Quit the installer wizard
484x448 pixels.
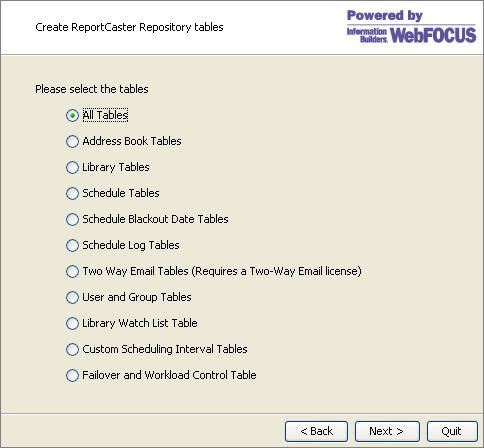[452, 431]
